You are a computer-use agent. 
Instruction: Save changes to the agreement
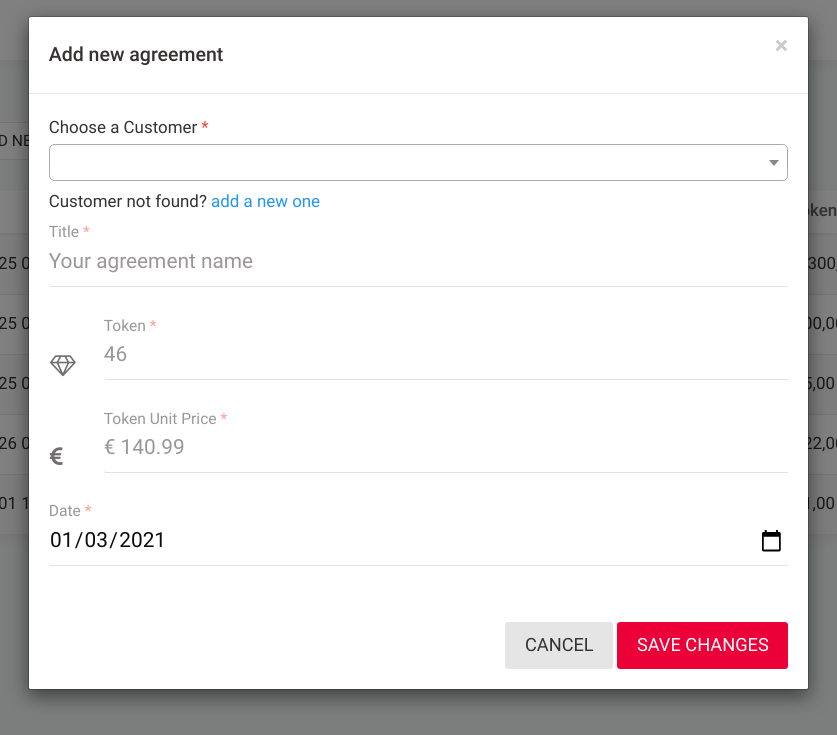[x=702, y=645]
